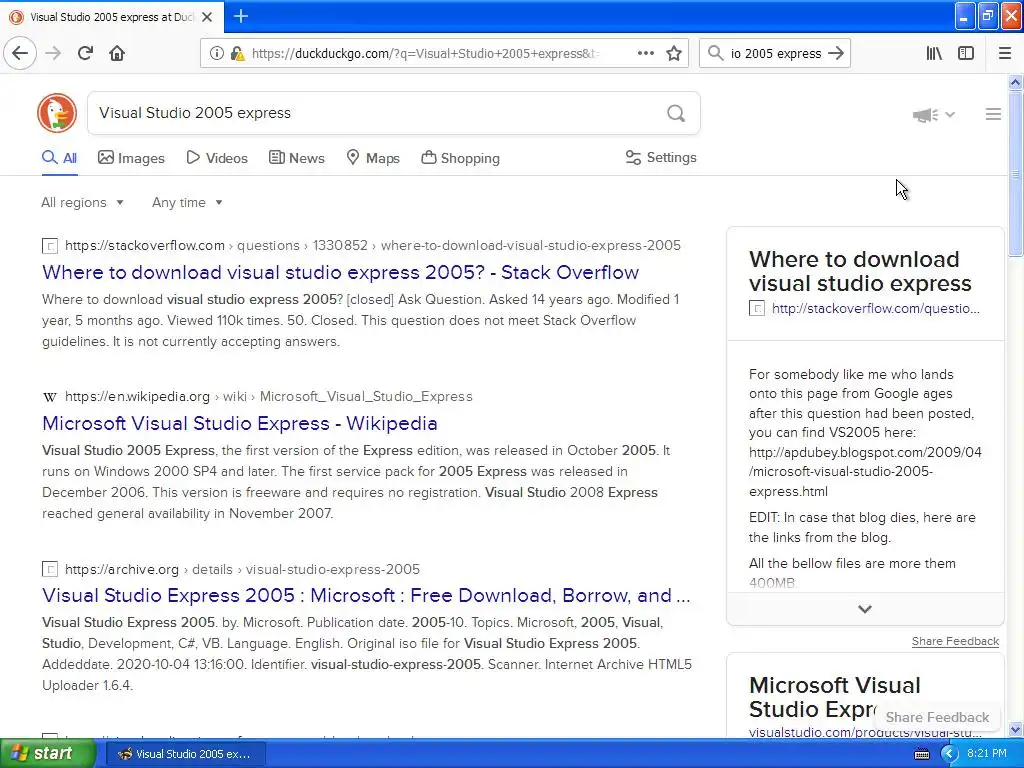
Task: Open the Windows start menu
Action: [x=48, y=753]
